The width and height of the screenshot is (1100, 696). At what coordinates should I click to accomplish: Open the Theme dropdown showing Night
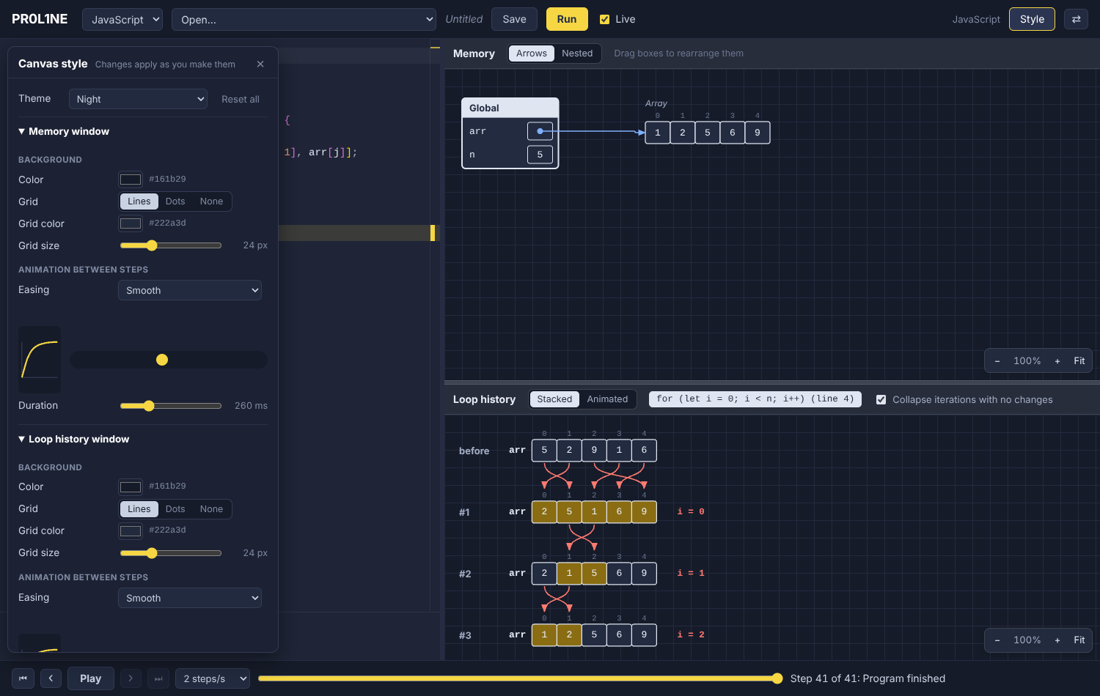pyautogui.click(x=138, y=99)
